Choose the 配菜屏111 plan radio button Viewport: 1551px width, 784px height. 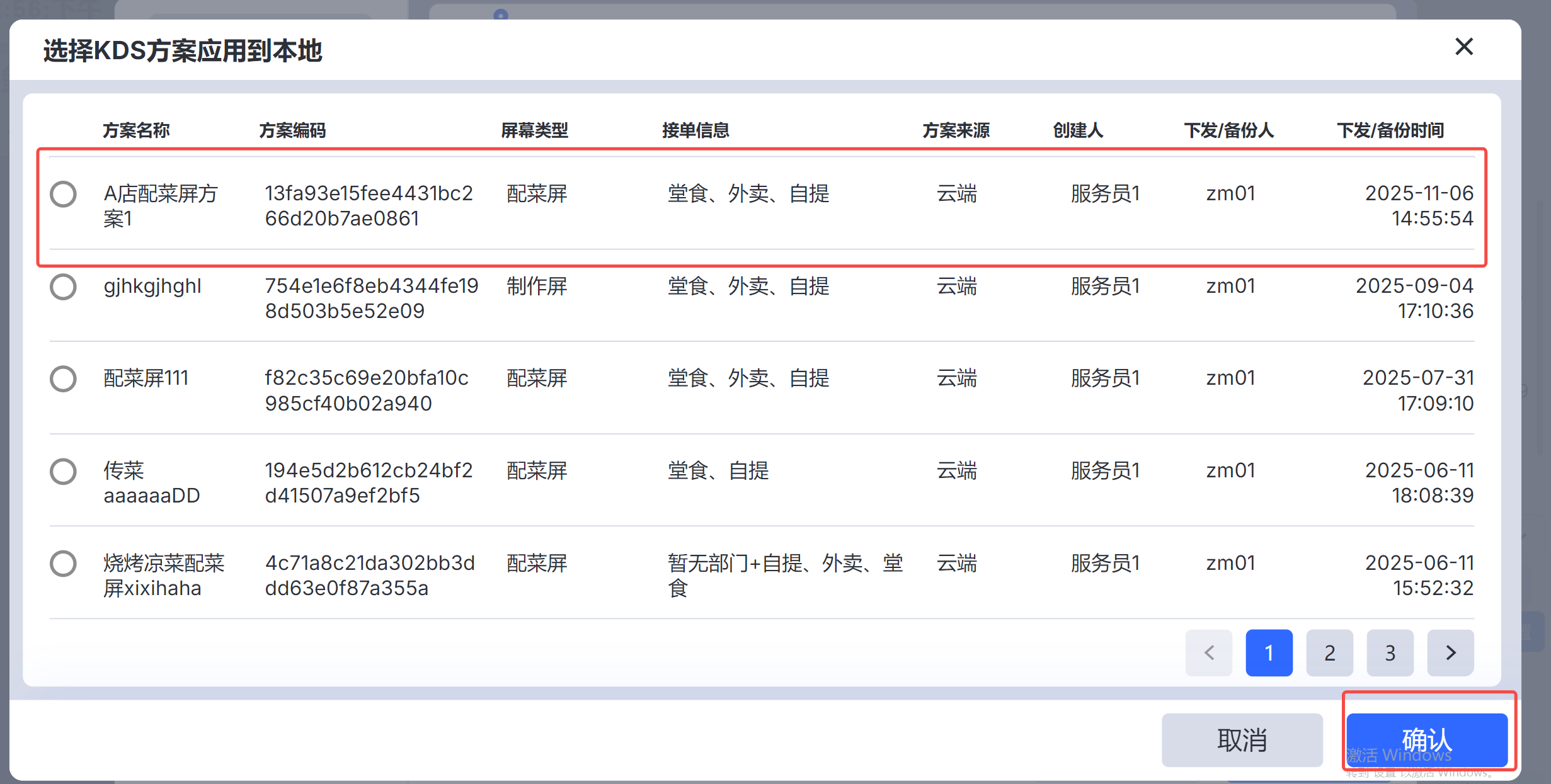pos(64,379)
